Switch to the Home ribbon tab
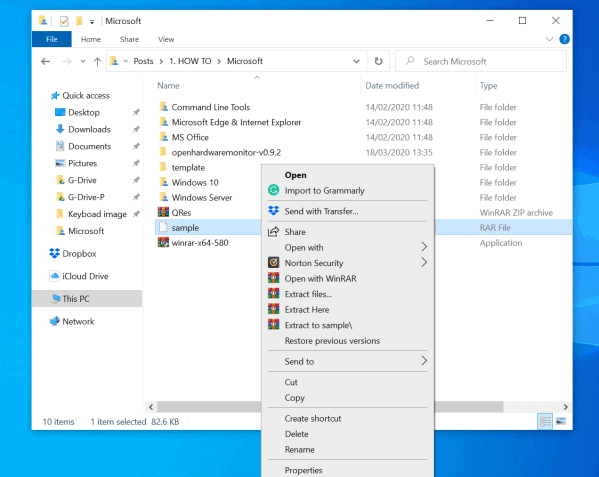This screenshot has height=477, width=599. tap(91, 39)
